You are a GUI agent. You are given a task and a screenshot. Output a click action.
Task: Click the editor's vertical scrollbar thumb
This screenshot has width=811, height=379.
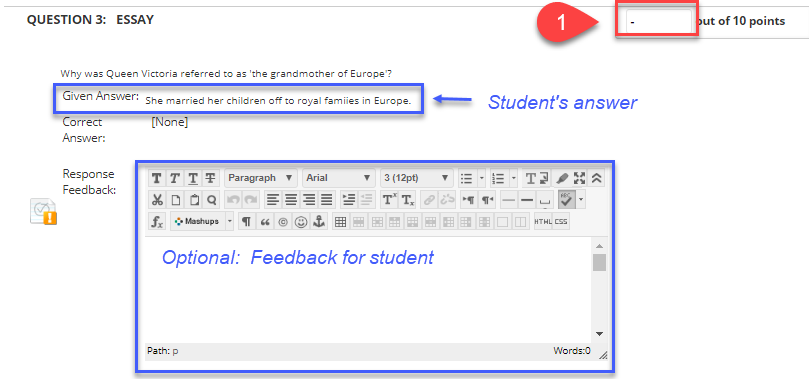point(599,262)
